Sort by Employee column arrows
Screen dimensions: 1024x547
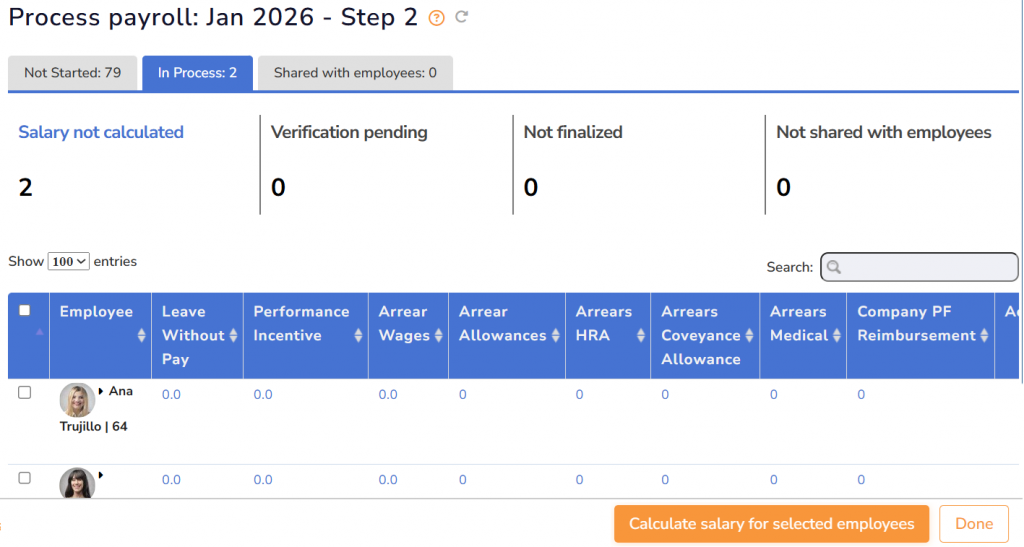141,336
